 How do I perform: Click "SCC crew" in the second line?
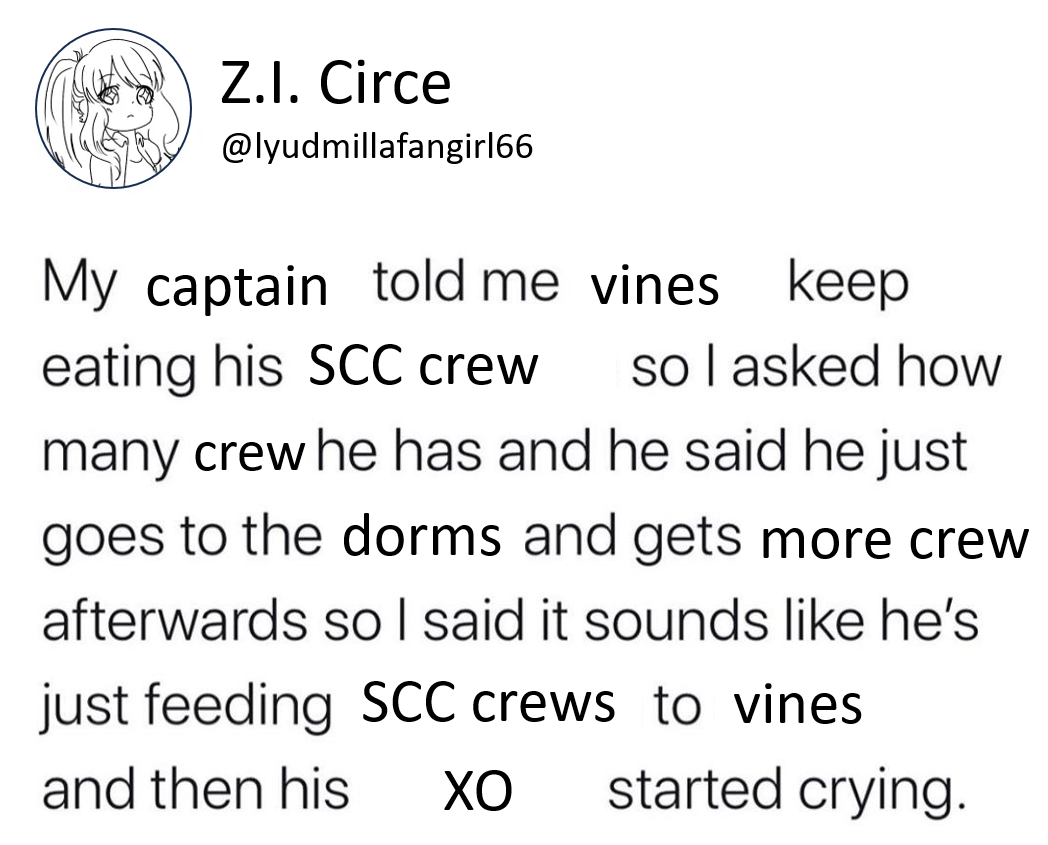[x=423, y=366]
